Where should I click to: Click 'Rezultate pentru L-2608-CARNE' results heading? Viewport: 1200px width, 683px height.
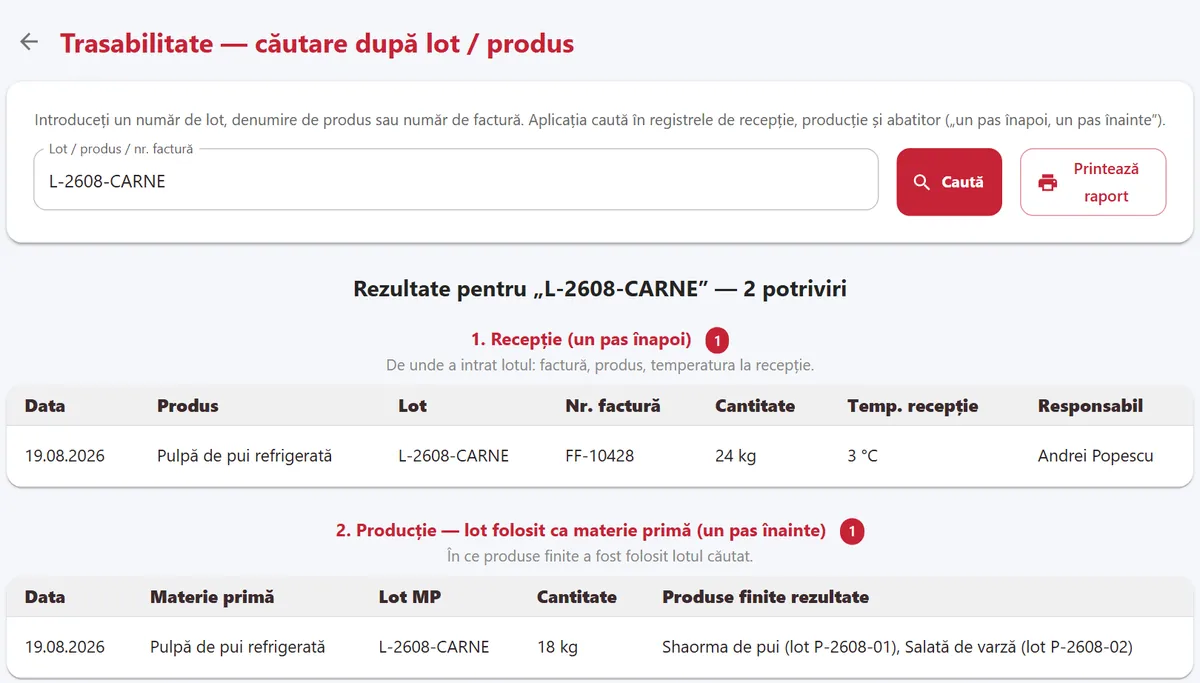click(x=600, y=290)
